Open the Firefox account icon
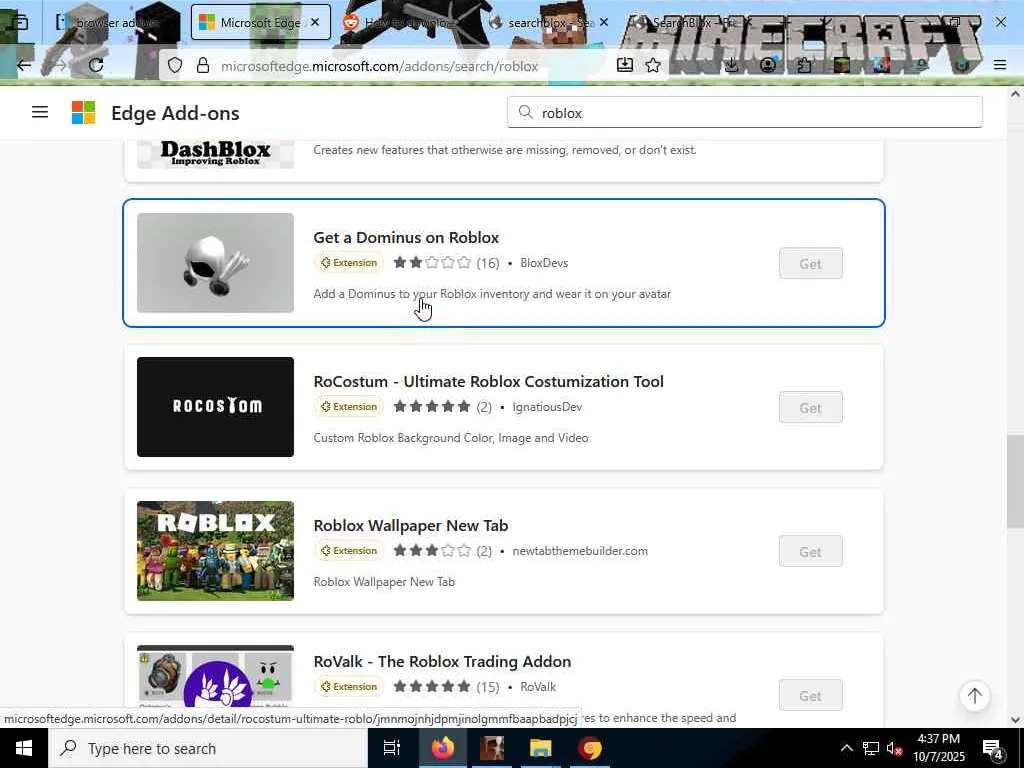The image size is (1024, 768). pyautogui.click(x=768, y=65)
